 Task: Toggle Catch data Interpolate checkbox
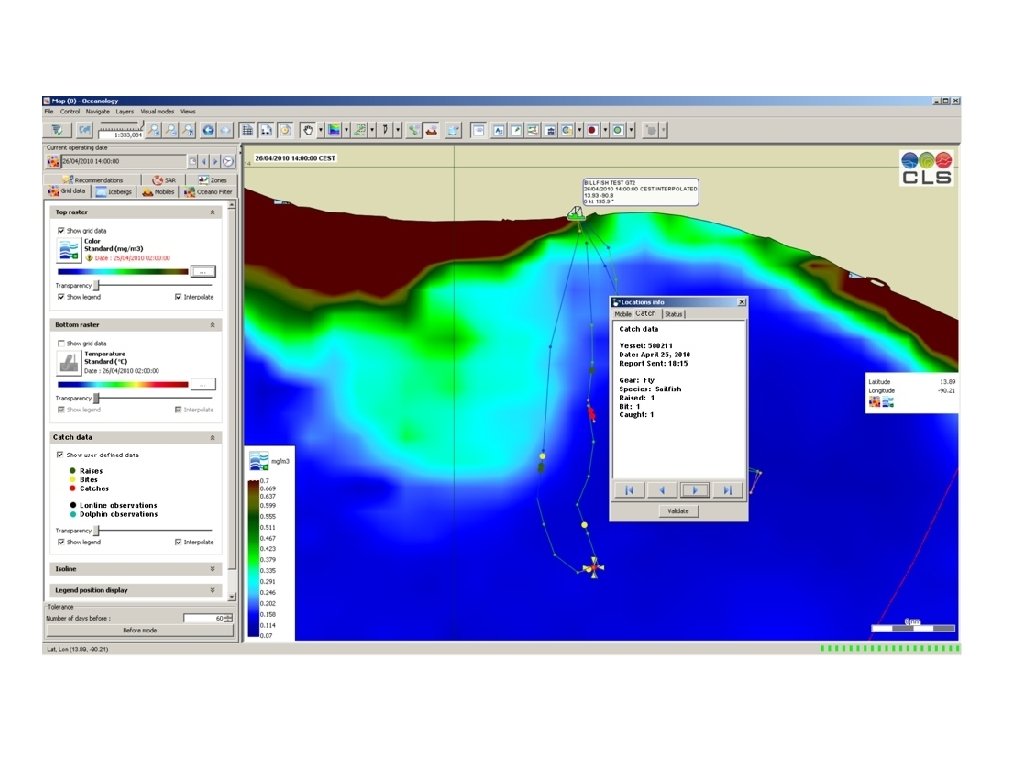pos(178,542)
